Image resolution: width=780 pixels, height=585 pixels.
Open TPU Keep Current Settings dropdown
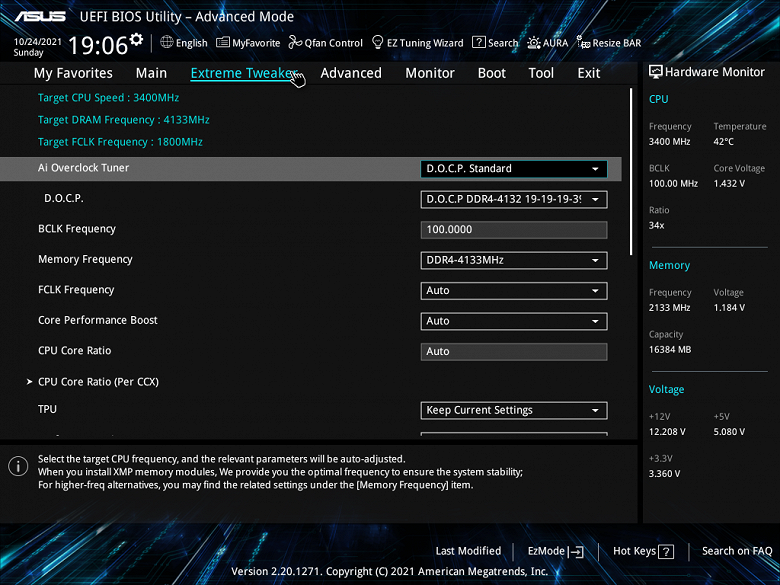(514, 410)
